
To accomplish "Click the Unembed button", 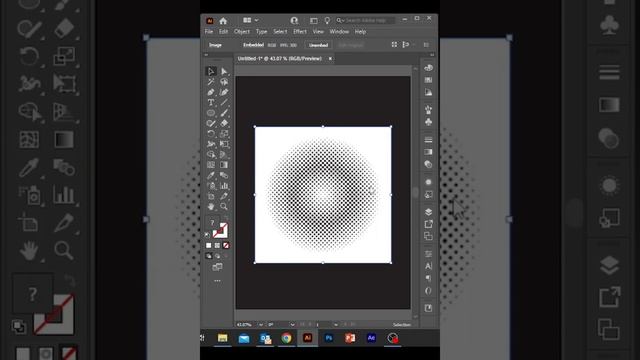I will pyautogui.click(x=318, y=45).
